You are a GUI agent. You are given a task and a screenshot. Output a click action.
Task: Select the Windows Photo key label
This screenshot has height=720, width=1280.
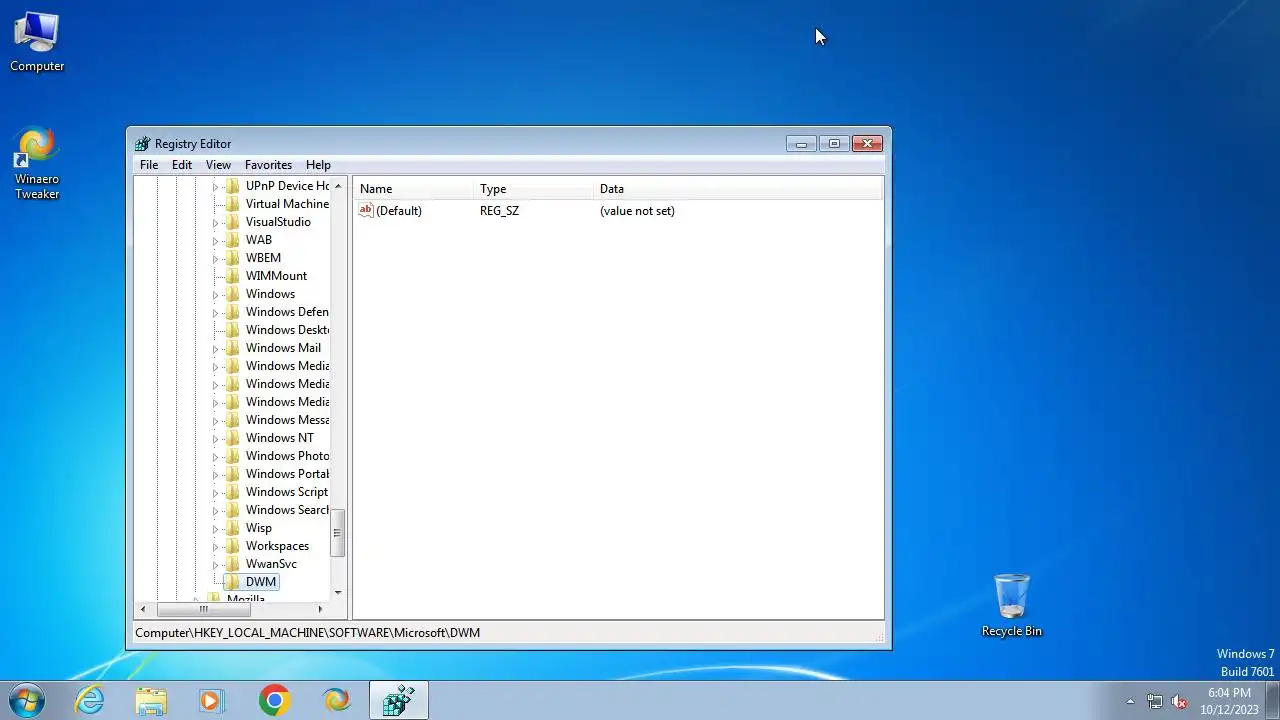287,456
